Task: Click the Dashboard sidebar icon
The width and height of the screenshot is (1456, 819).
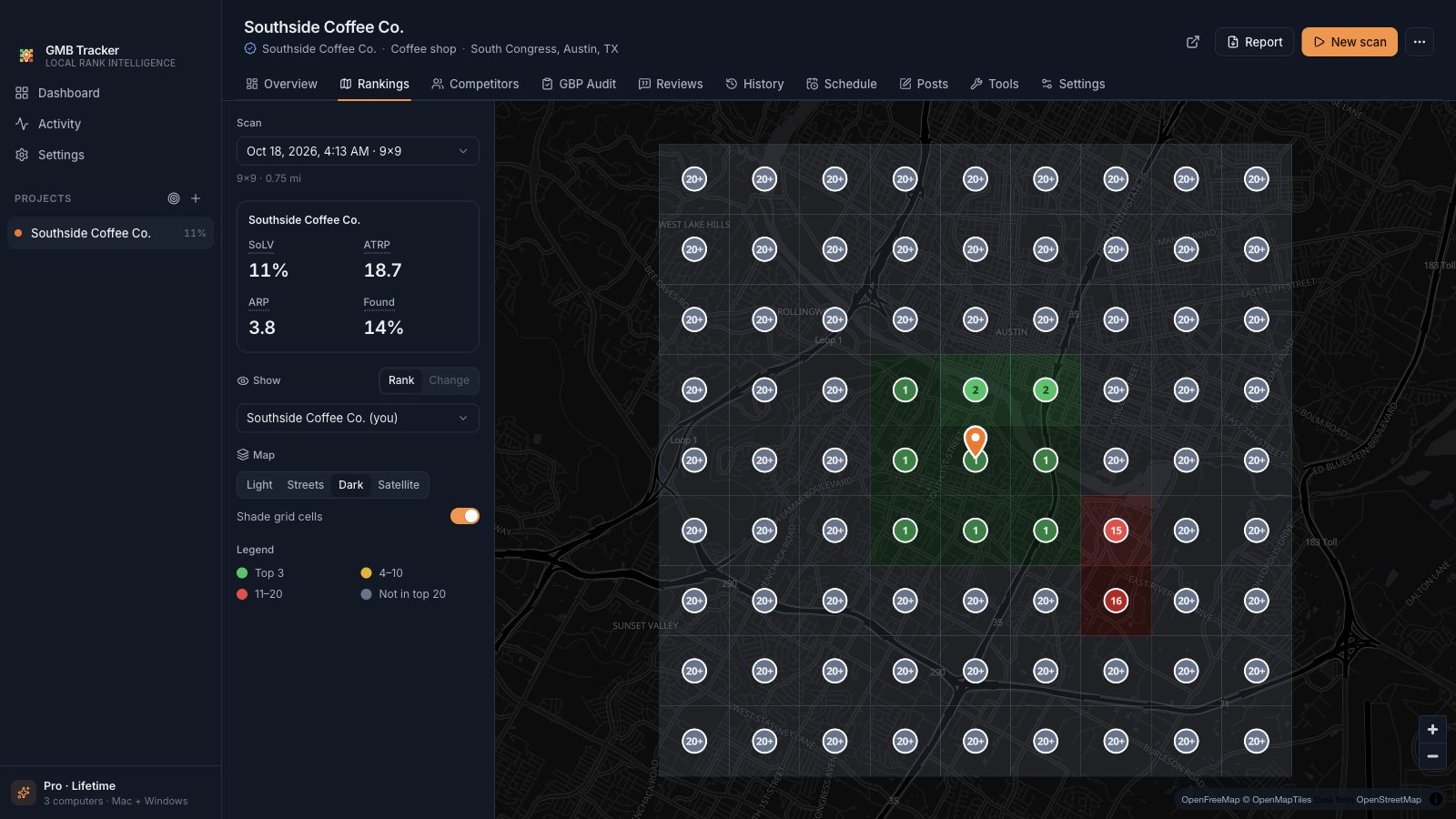Action: pos(22,93)
